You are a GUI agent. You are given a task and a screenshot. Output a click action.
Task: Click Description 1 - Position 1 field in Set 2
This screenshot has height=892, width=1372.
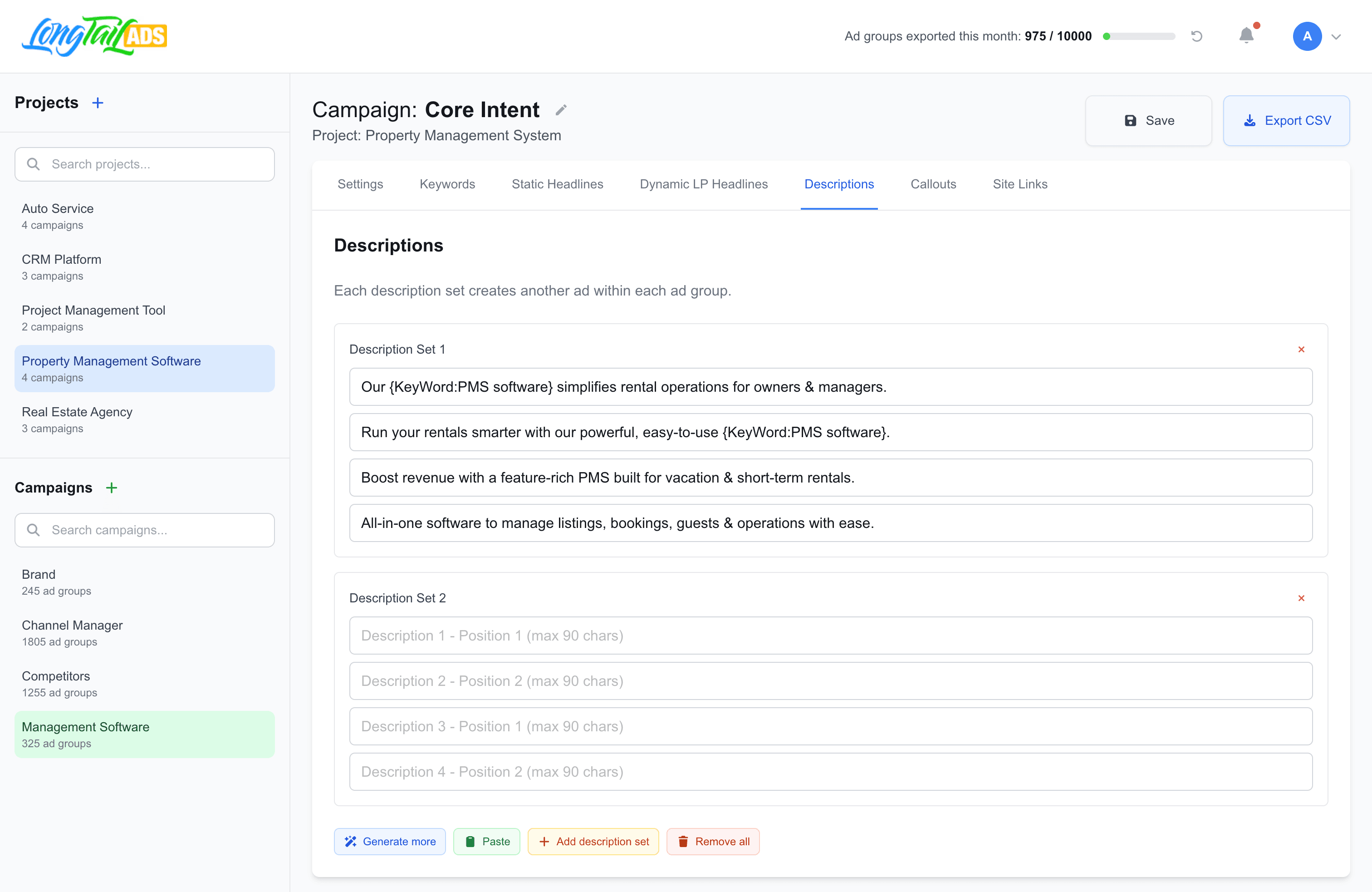831,636
